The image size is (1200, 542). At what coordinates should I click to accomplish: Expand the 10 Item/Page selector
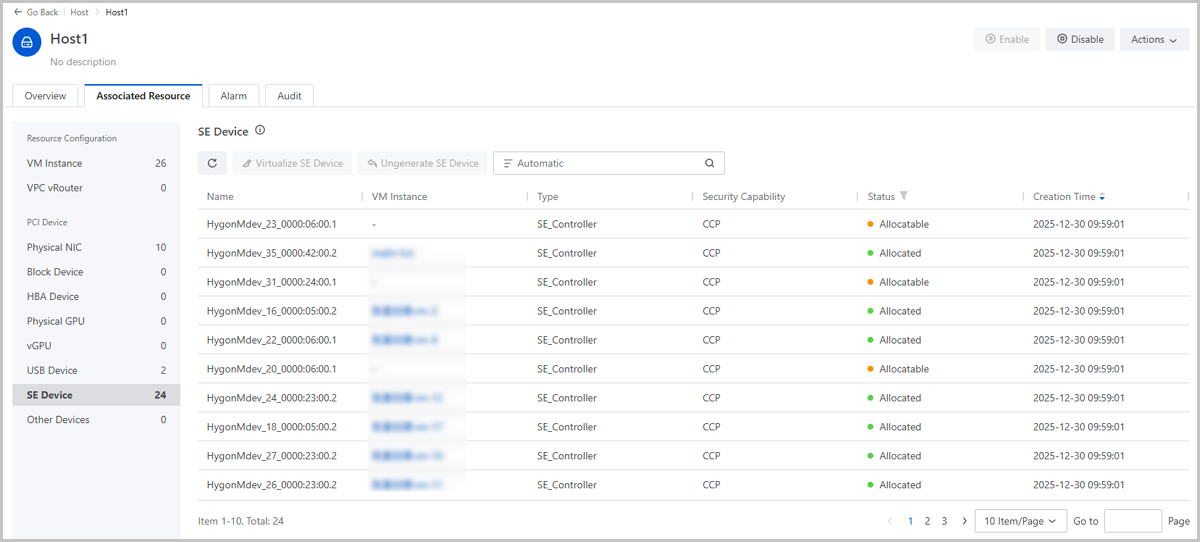click(x=1019, y=521)
